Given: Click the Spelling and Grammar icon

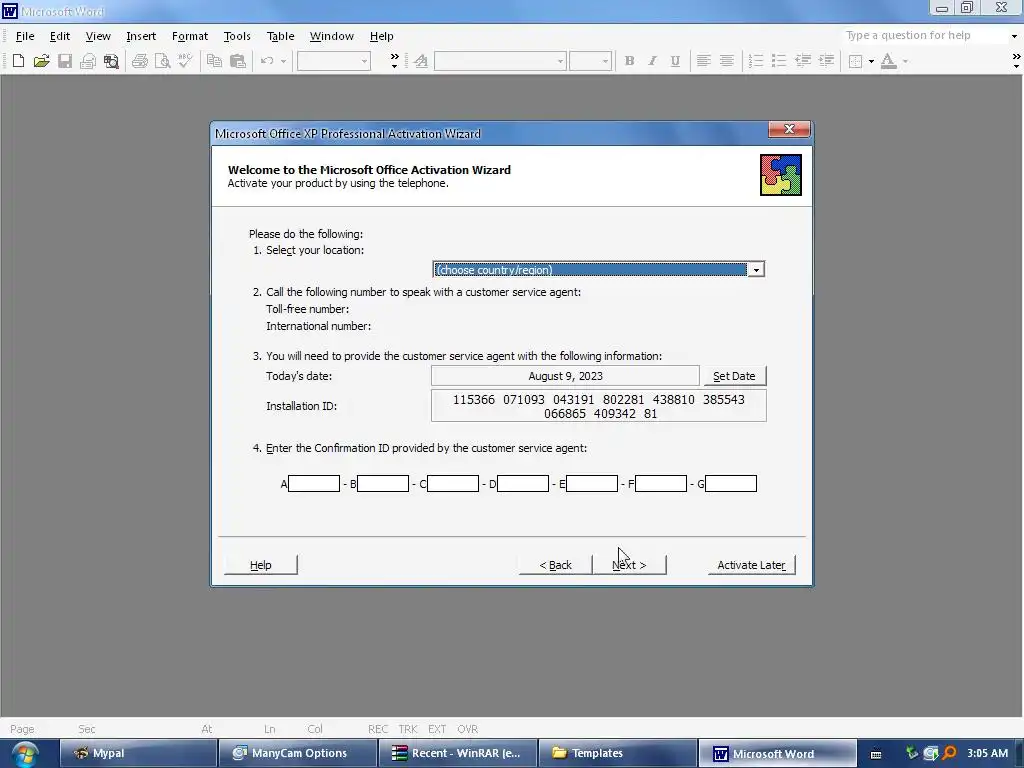Looking at the screenshot, I should (185, 61).
